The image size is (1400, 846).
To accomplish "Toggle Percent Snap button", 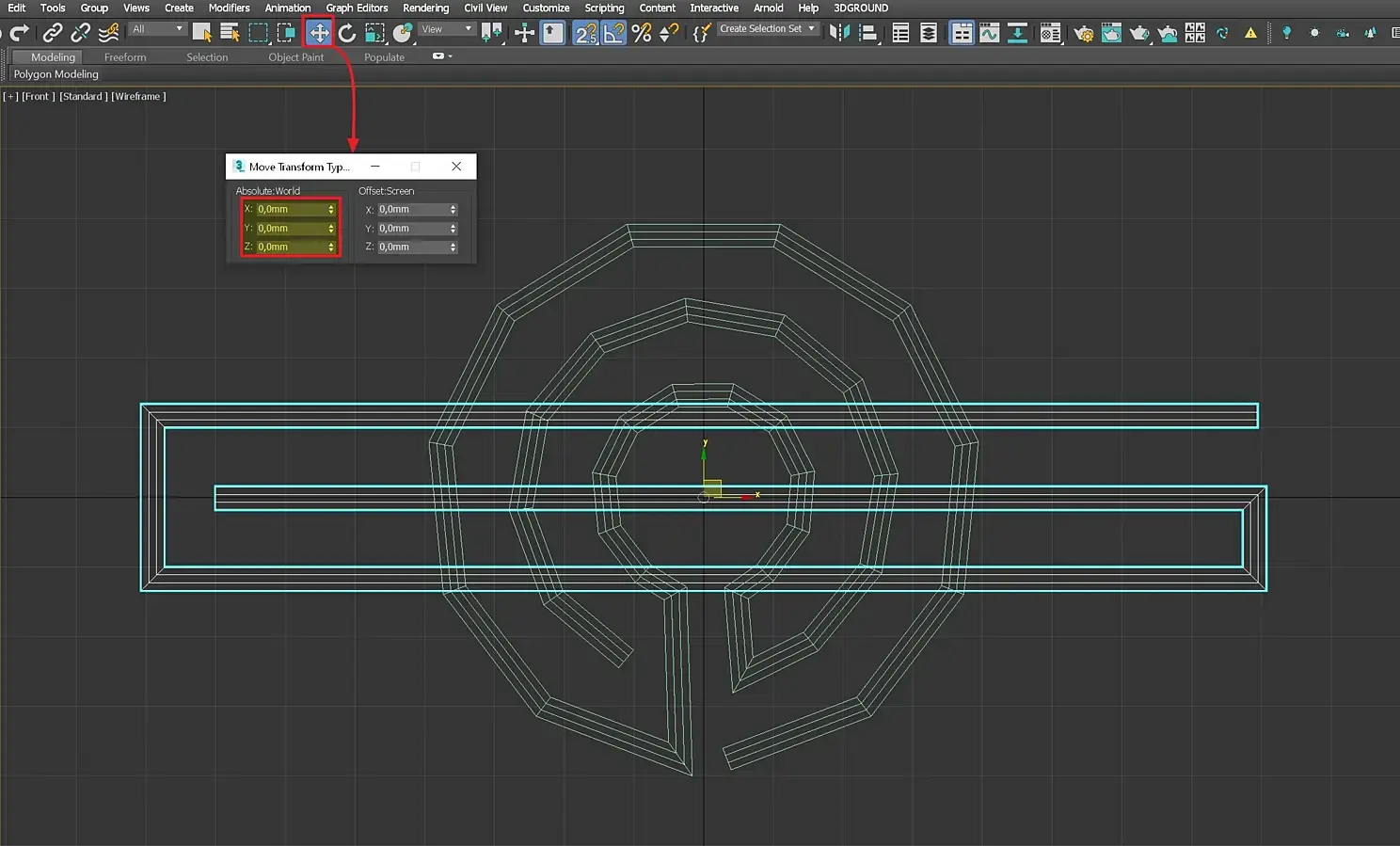I will [x=642, y=34].
